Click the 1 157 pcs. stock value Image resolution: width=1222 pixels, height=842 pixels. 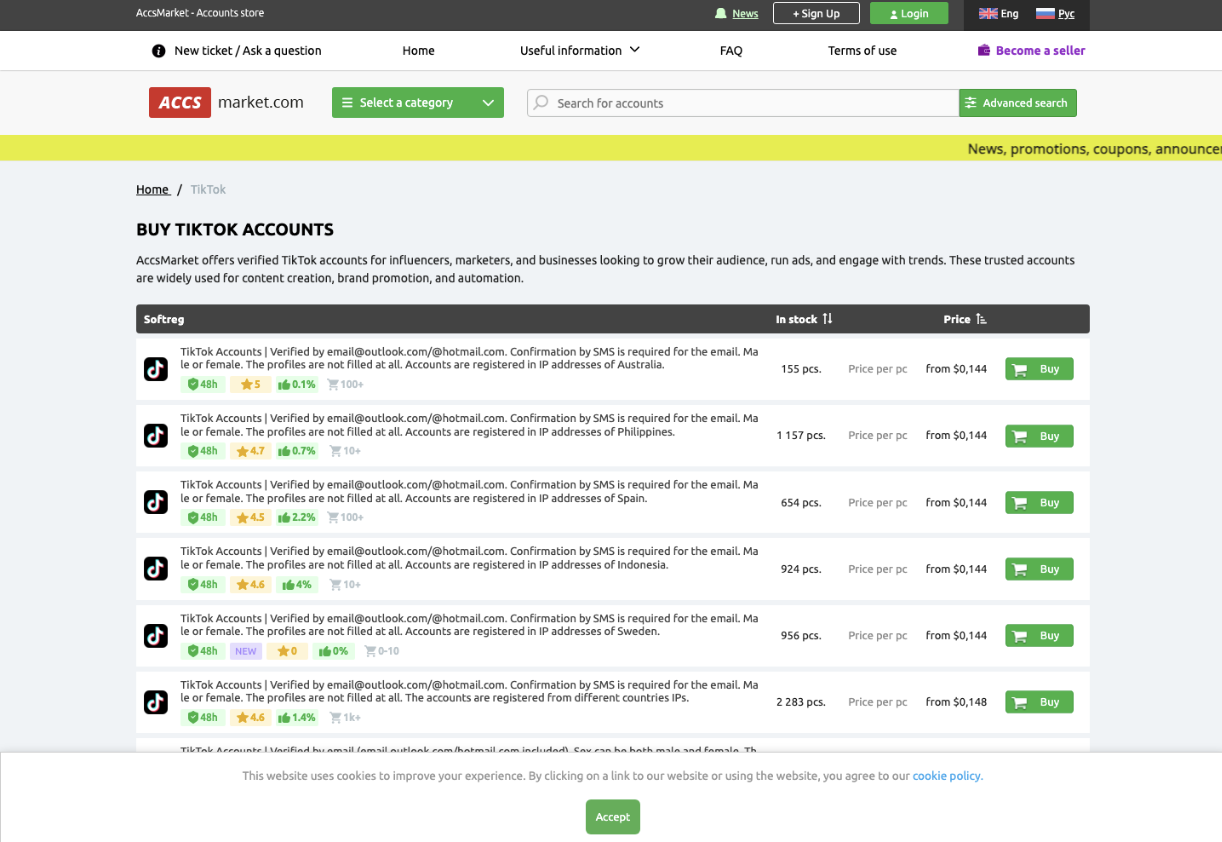(x=801, y=436)
